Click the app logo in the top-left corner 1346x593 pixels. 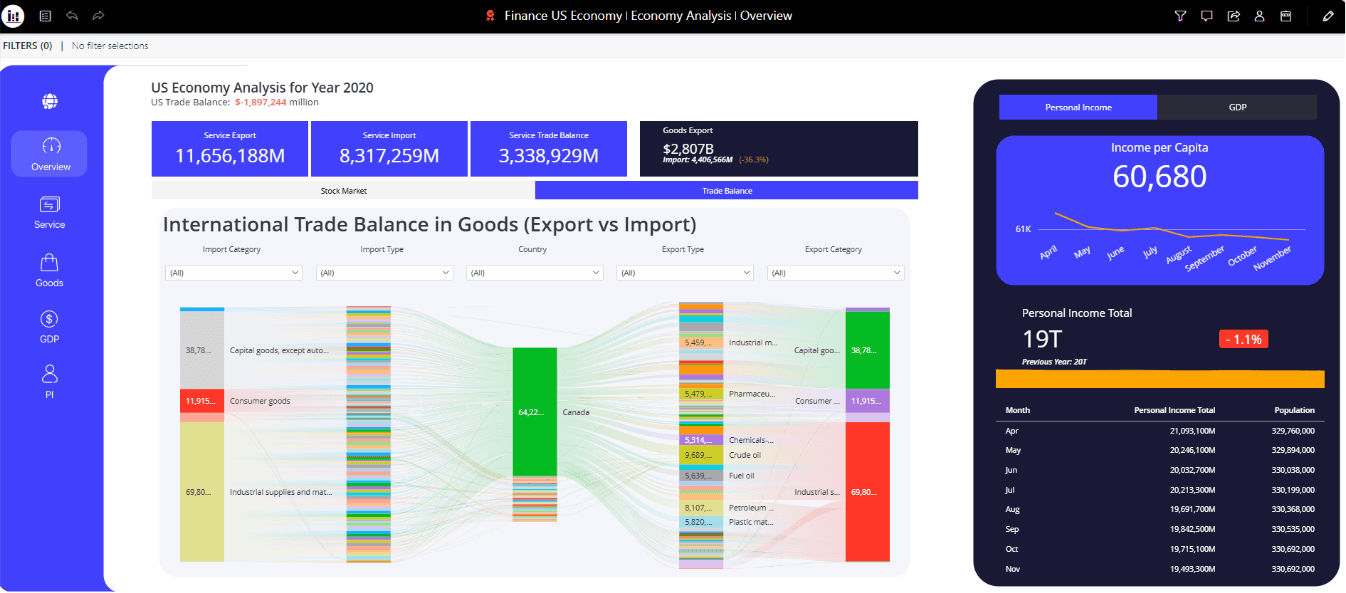(14, 16)
